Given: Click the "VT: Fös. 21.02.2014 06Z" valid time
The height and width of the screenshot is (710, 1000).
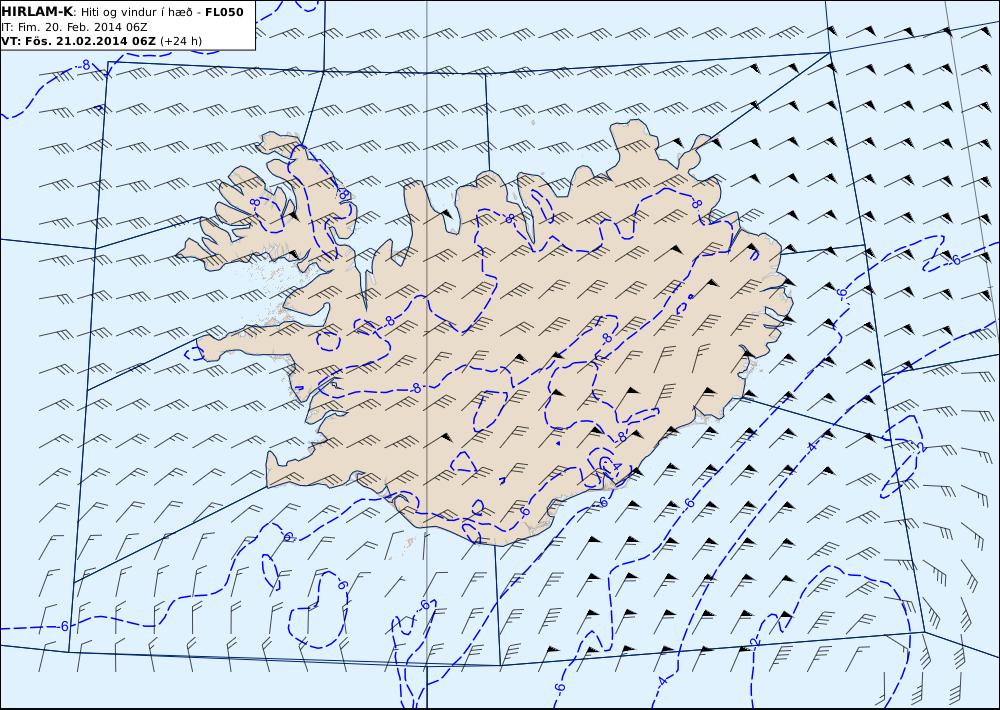Looking at the screenshot, I should (x=78, y=41).
